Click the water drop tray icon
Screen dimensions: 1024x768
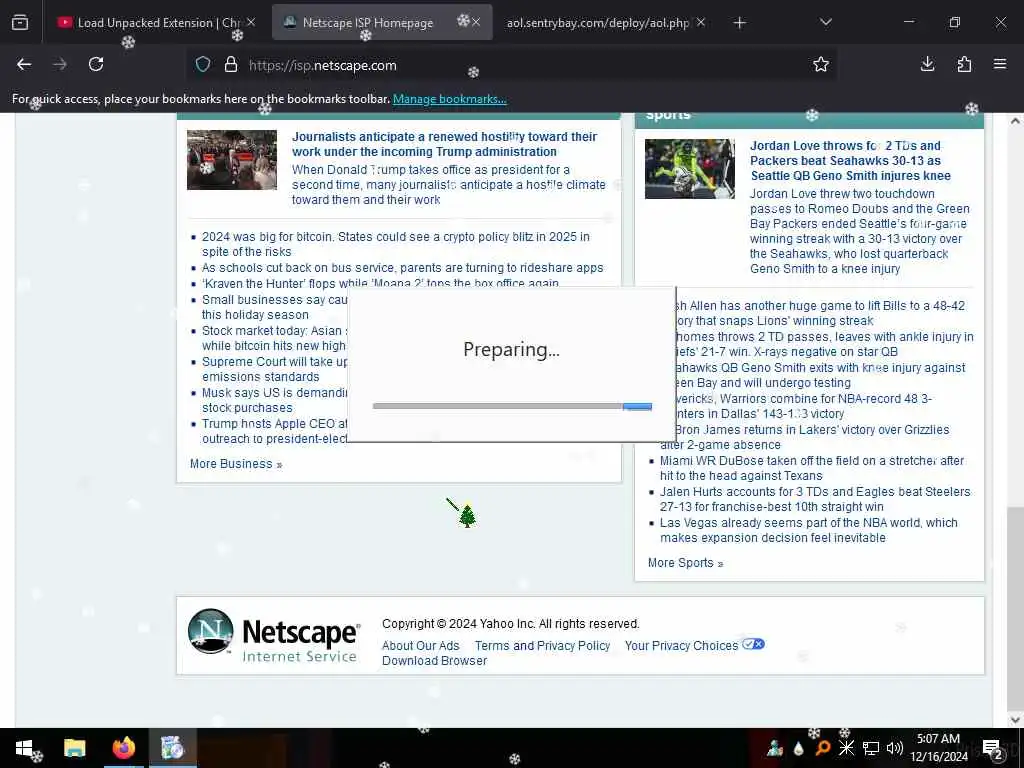click(799, 749)
